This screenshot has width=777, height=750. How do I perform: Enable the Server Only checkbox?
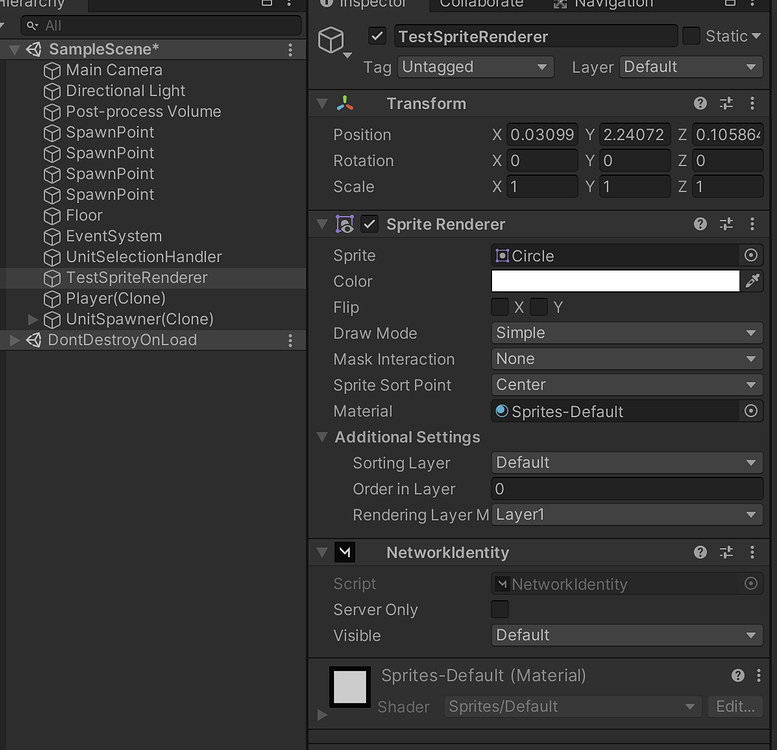pyautogui.click(x=500, y=609)
